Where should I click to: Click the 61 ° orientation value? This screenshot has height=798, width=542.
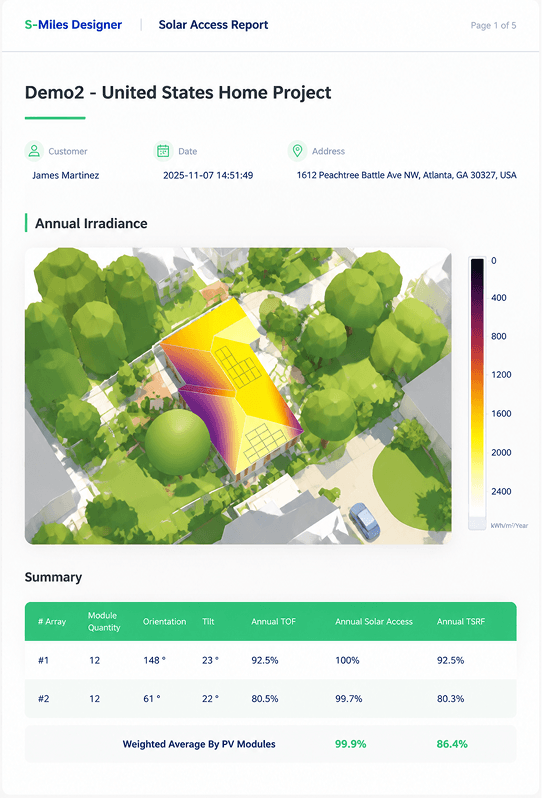(152, 699)
